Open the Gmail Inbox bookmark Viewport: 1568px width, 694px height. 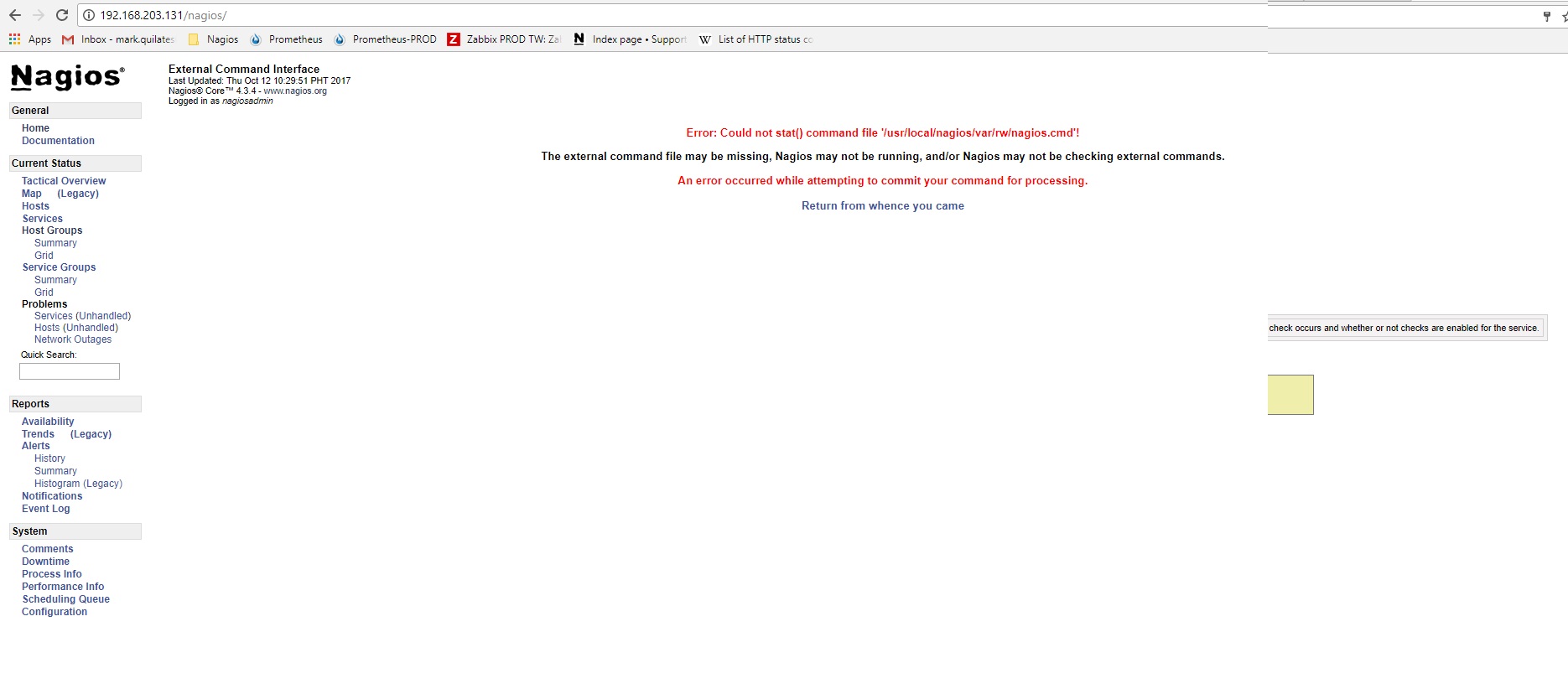[x=118, y=39]
